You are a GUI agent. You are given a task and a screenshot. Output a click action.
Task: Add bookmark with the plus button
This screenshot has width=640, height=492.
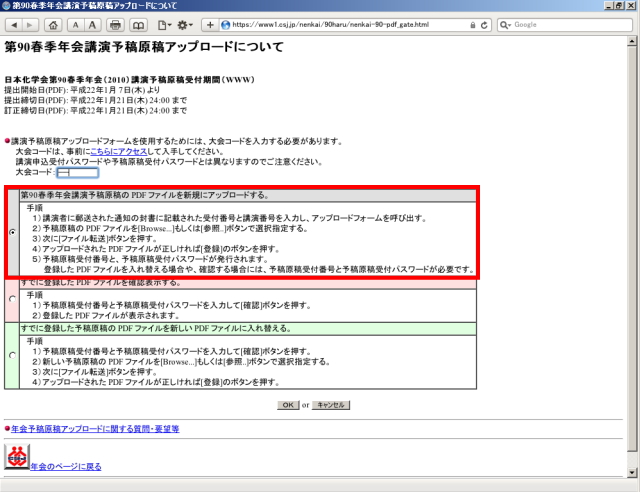click(210, 25)
